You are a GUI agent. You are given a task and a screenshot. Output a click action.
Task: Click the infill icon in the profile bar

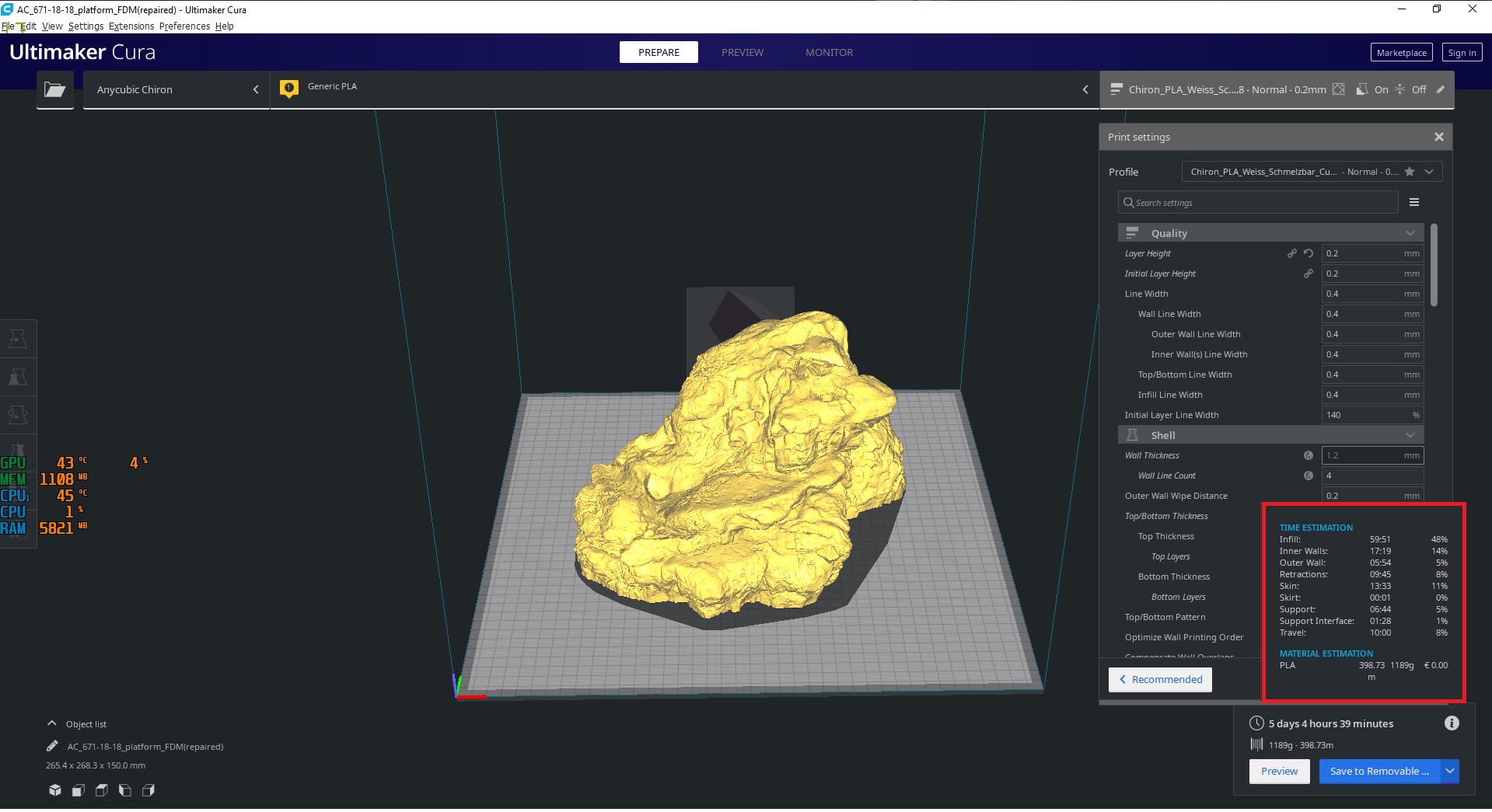click(1338, 89)
